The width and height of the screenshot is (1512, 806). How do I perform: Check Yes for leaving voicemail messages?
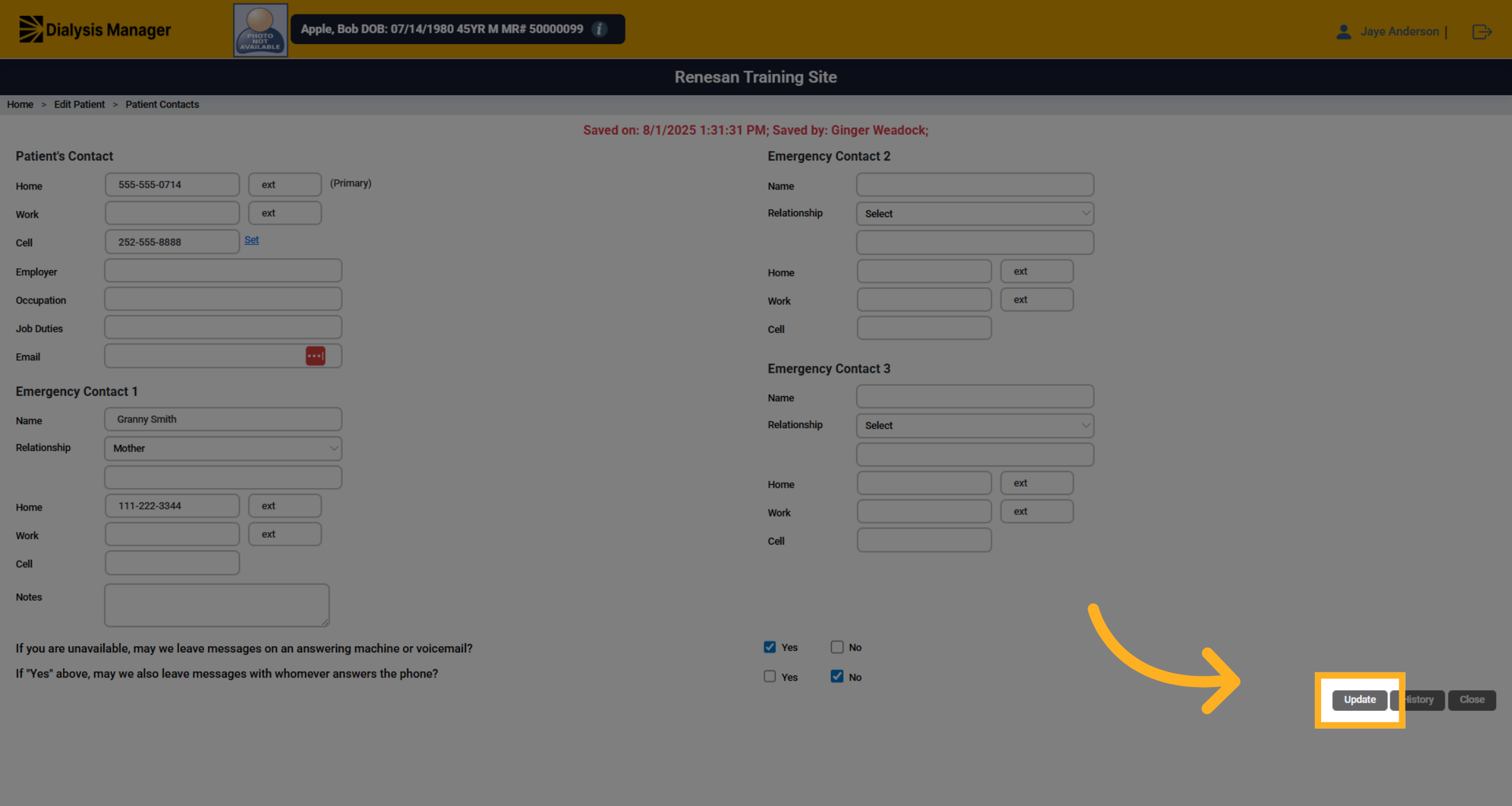pos(770,647)
